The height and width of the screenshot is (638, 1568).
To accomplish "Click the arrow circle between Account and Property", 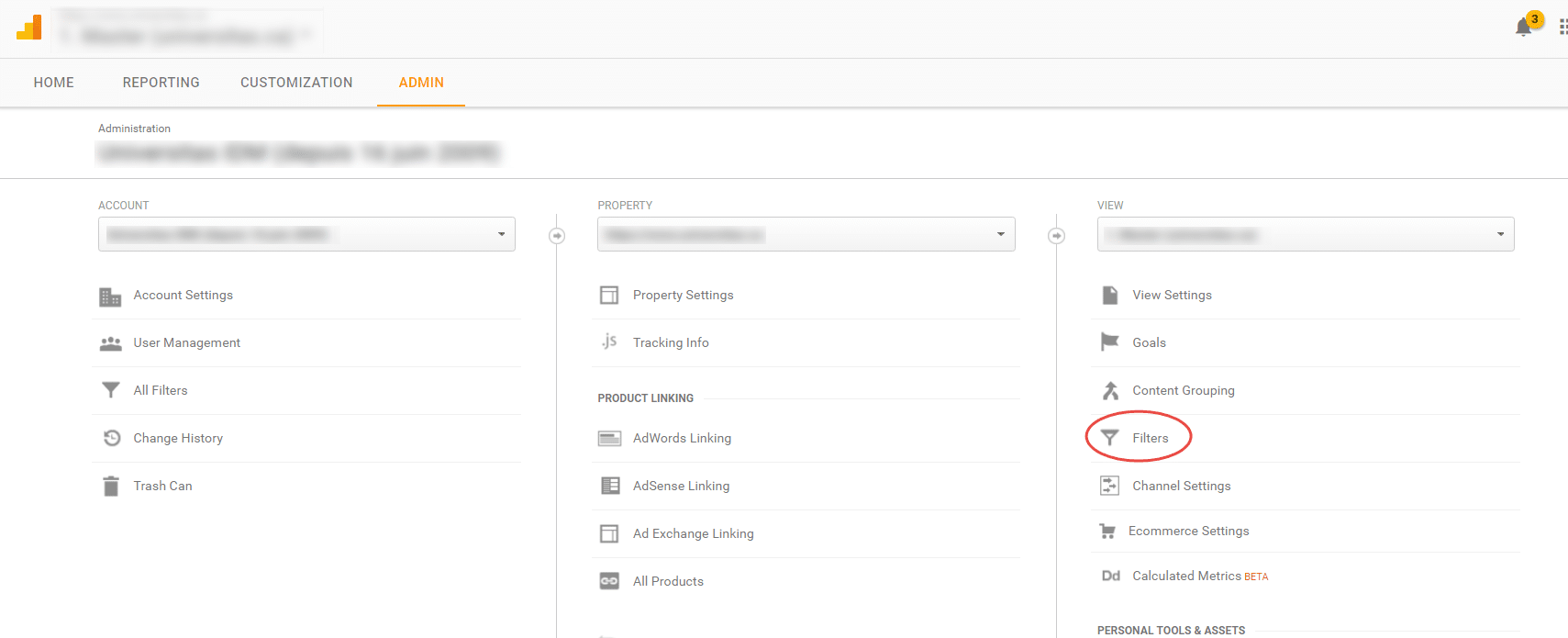I will [x=557, y=236].
